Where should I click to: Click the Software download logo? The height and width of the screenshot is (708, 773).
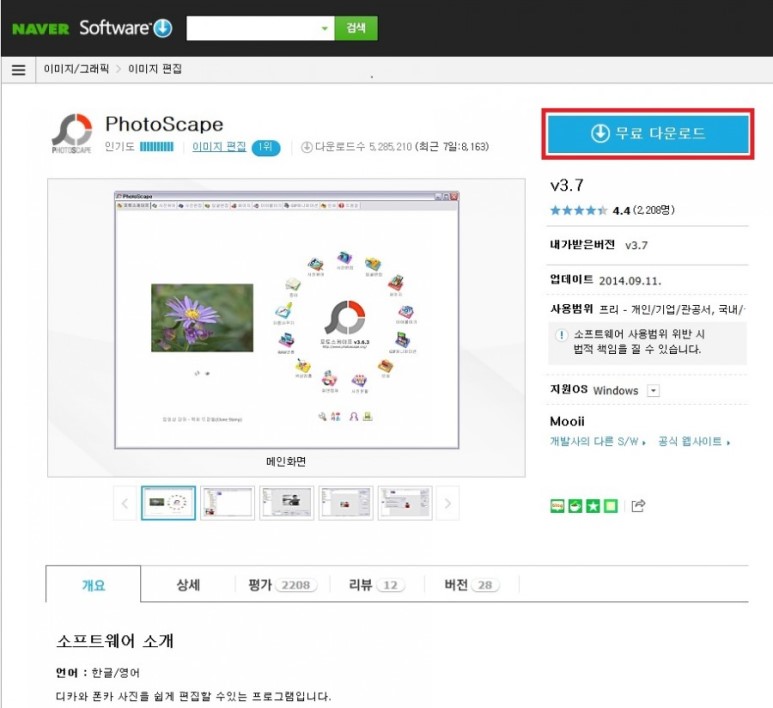coord(126,28)
